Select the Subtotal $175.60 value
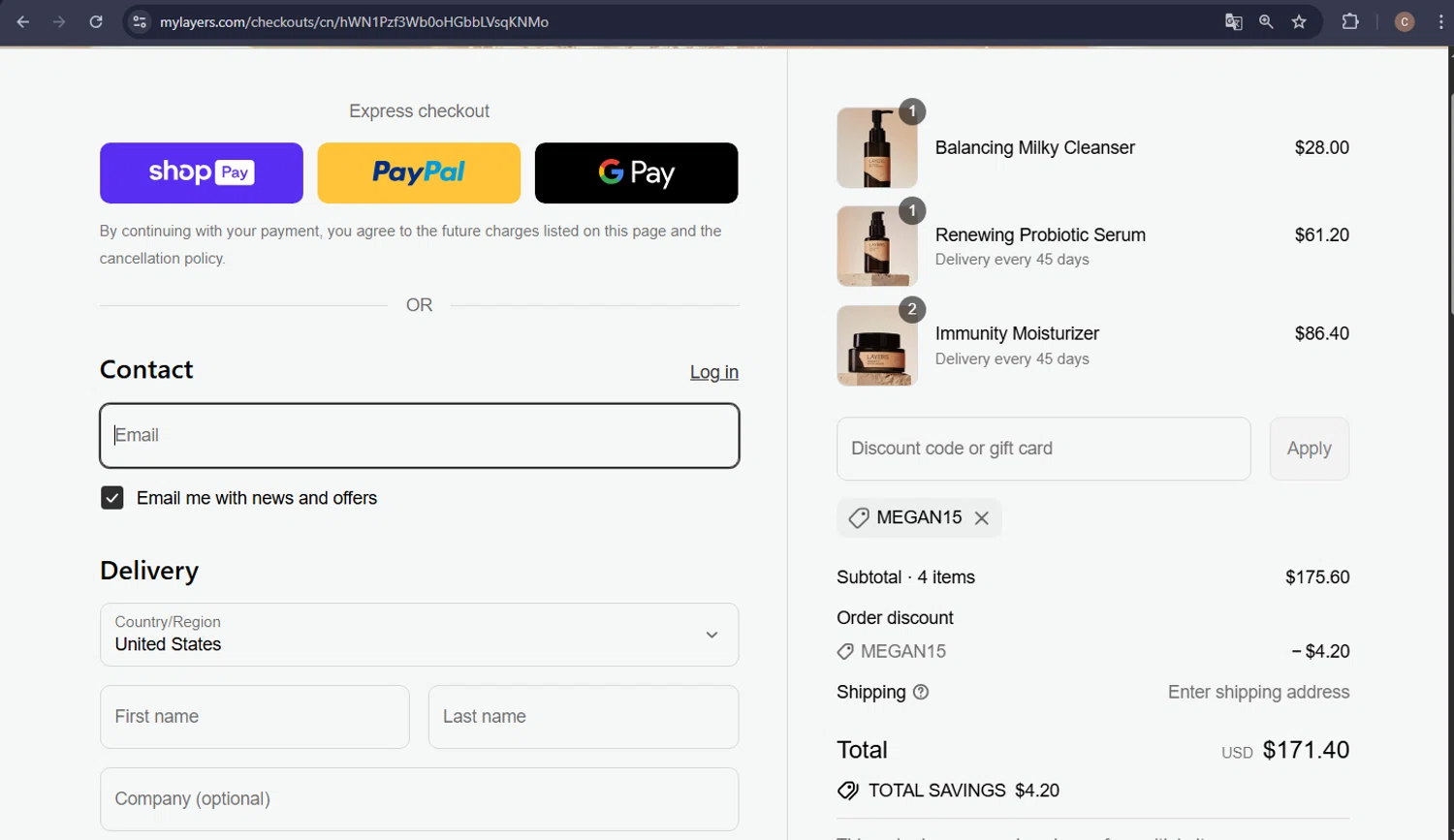1454x840 pixels. 1317,577
